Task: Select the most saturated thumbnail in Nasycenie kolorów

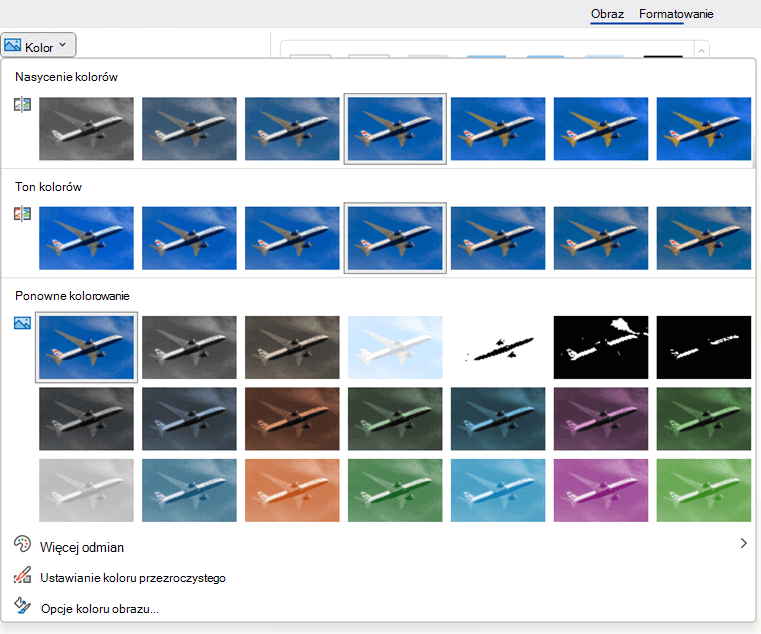Action: (x=704, y=129)
